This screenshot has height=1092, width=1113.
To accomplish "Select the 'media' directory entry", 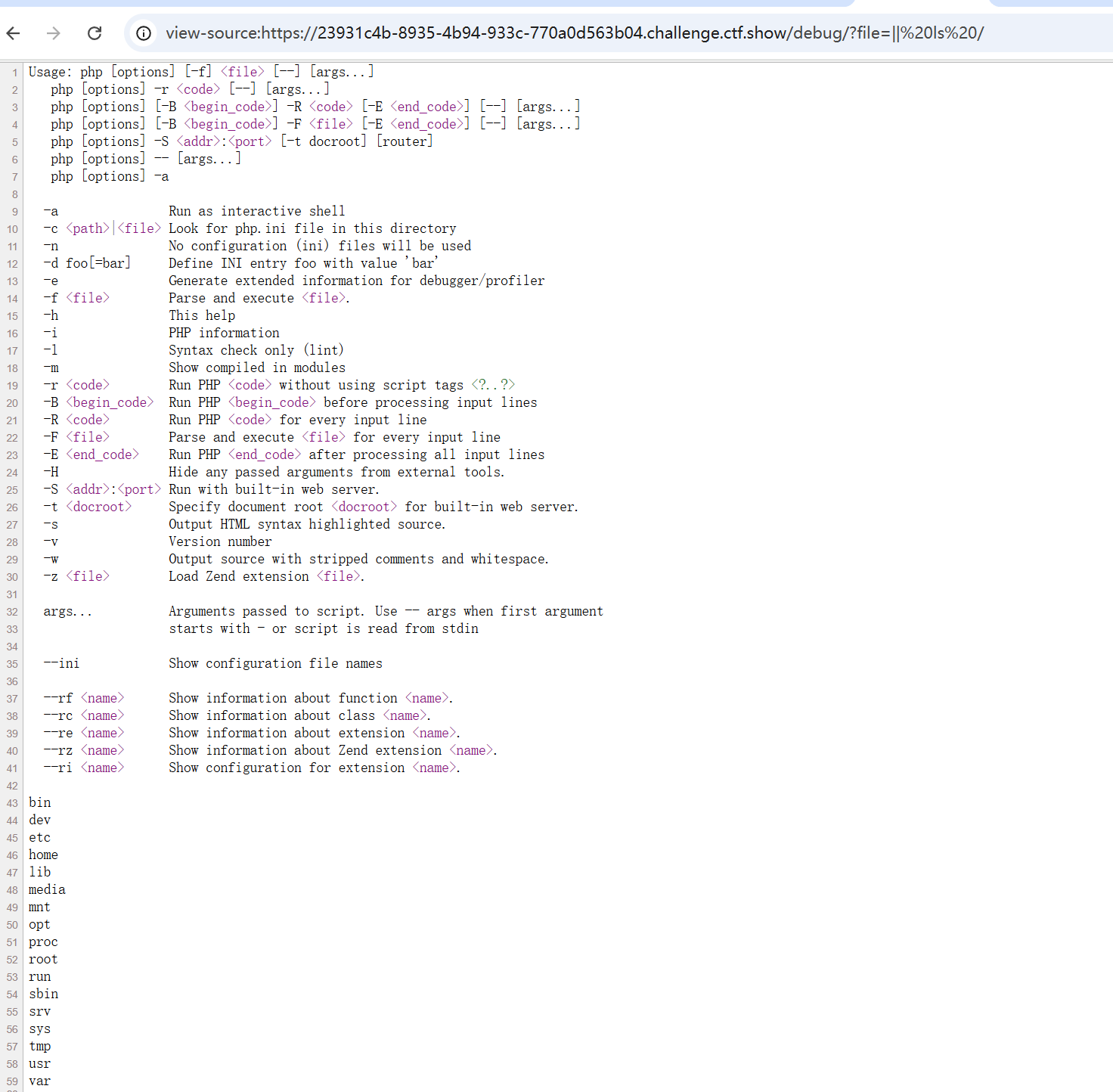I will (47, 889).
